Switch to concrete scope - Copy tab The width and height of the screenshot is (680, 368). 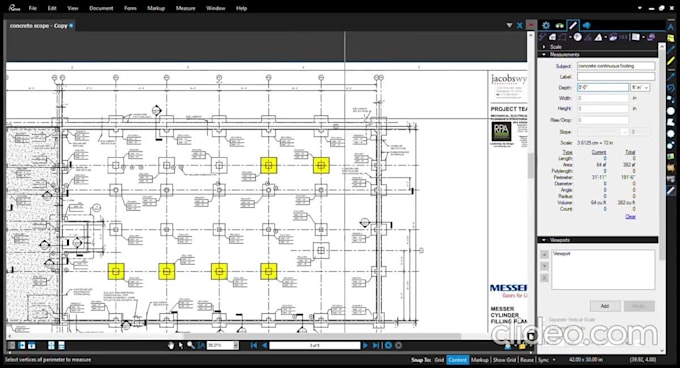click(38, 26)
